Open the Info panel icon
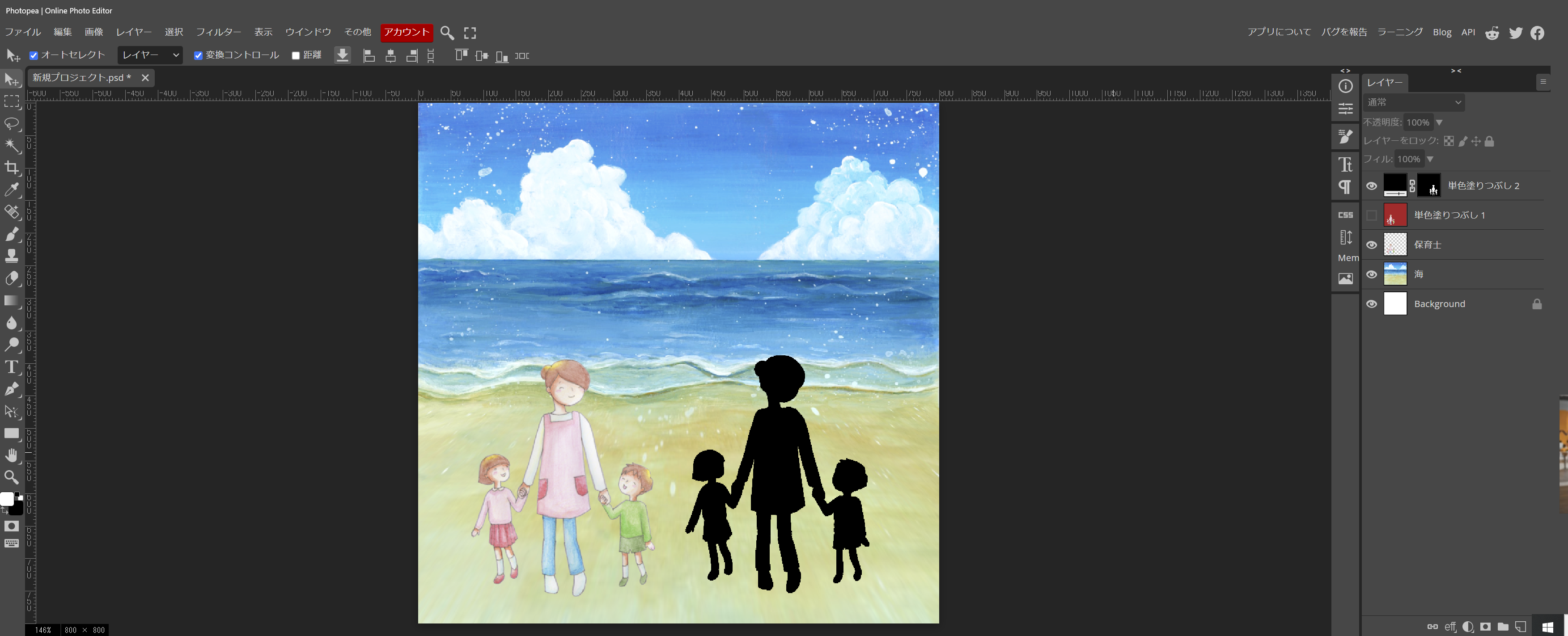The height and width of the screenshot is (636, 1568). point(1345,86)
